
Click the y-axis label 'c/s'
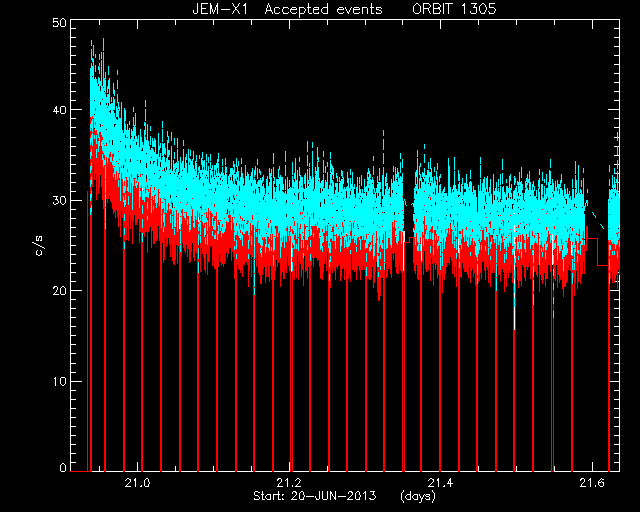click(x=40, y=246)
